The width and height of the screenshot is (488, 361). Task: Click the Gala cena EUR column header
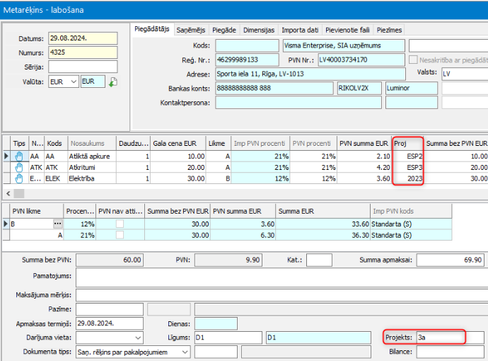tap(178, 144)
